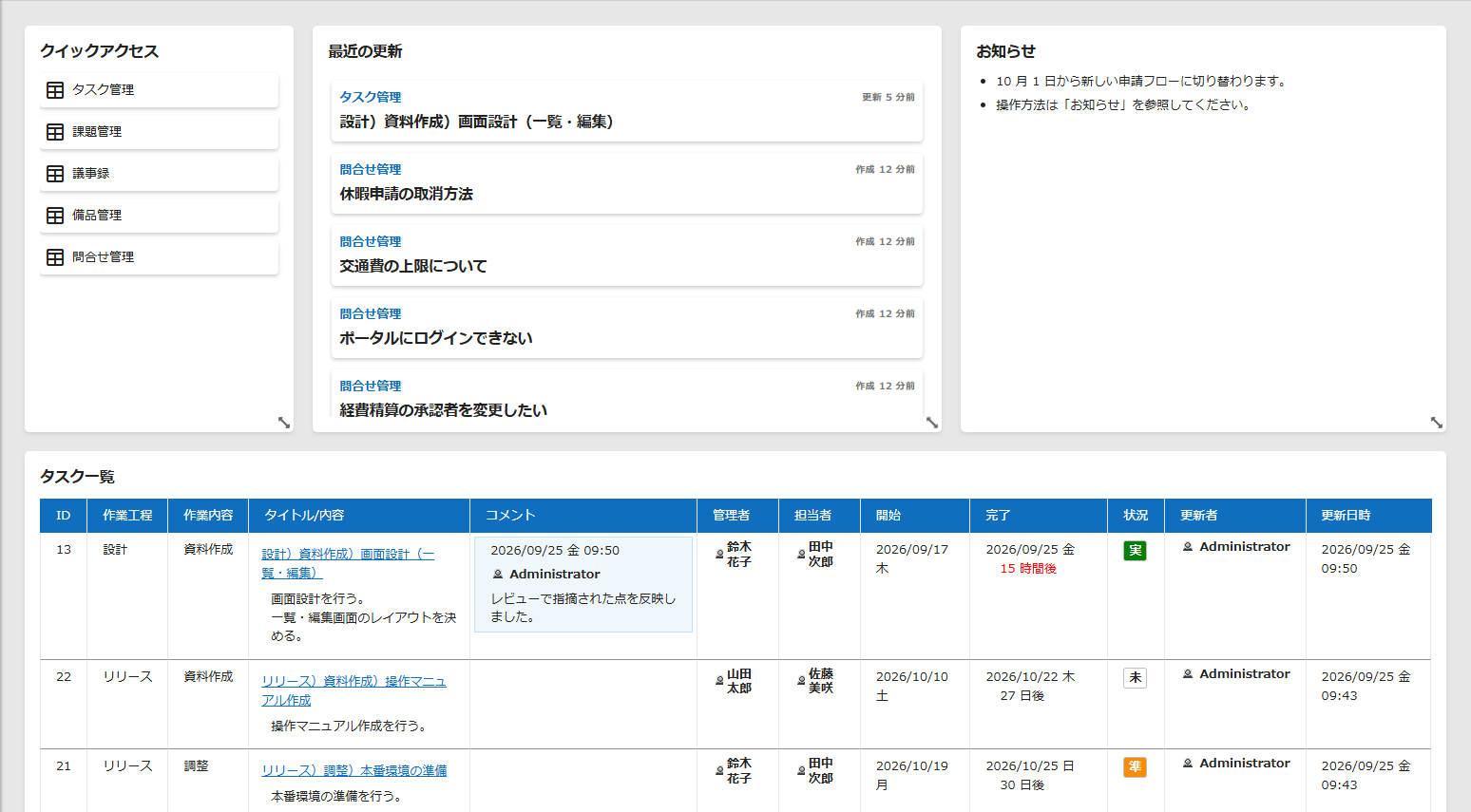
Task: Click resize handle of 最近の更新 panel
Action: pyautogui.click(x=932, y=423)
